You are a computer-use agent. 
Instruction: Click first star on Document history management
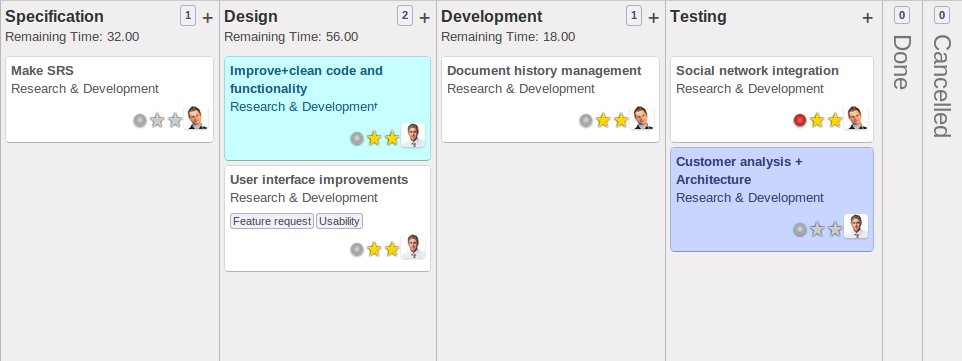coord(603,120)
